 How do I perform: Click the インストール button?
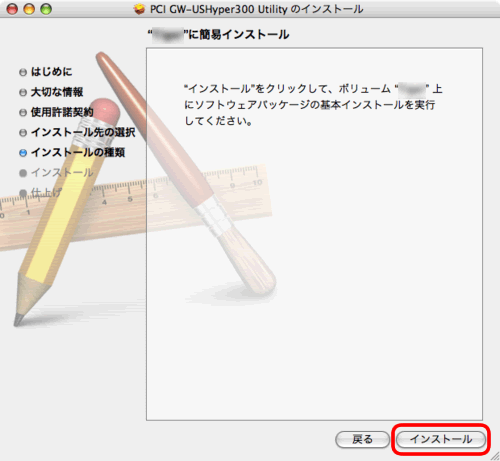tap(441, 439)
